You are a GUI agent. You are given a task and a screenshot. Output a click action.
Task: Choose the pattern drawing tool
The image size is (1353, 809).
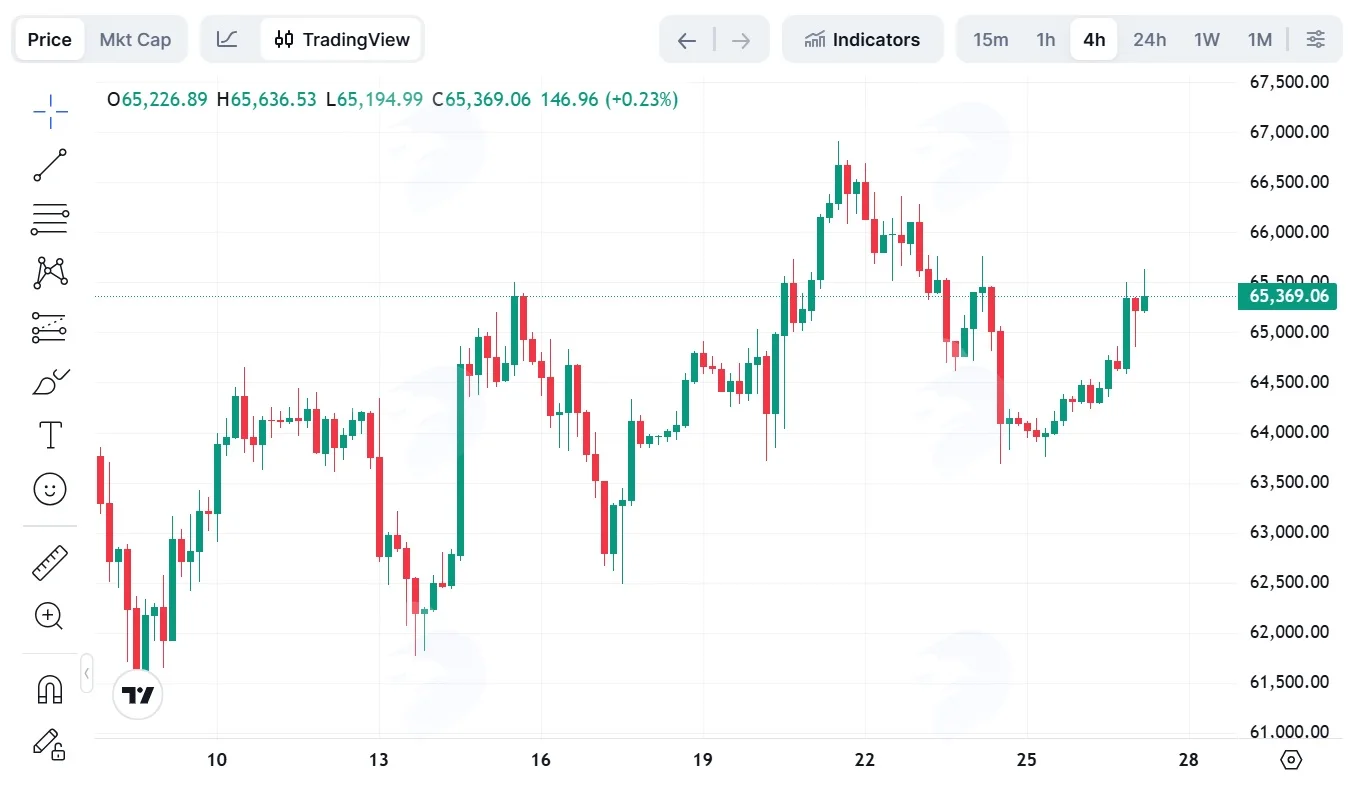50,273
